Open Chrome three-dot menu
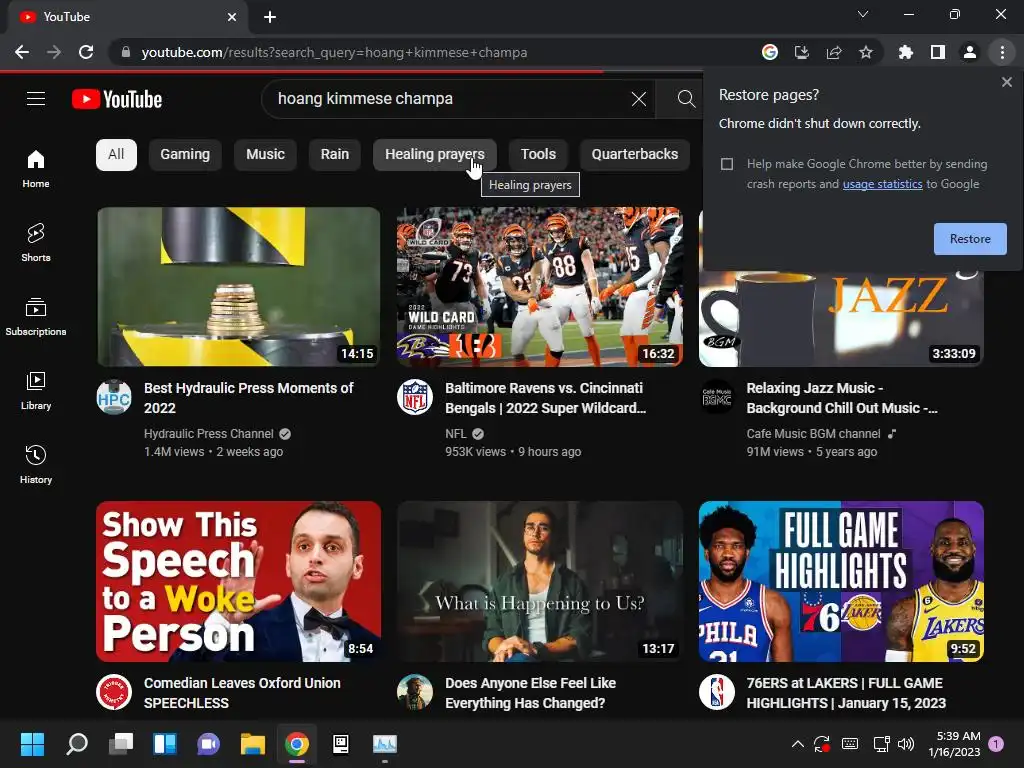This screenshot has height=768, width=1024. [1002, 52]
